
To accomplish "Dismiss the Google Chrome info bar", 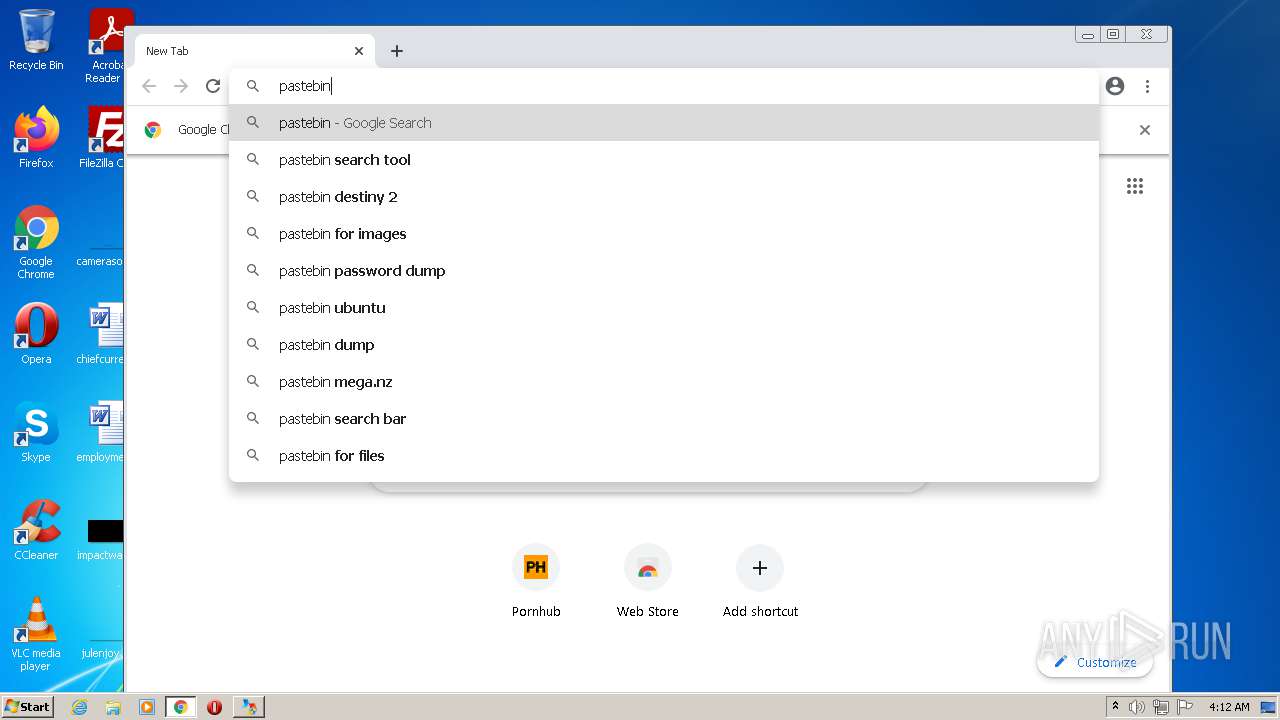I will (x=1145, y=130).
